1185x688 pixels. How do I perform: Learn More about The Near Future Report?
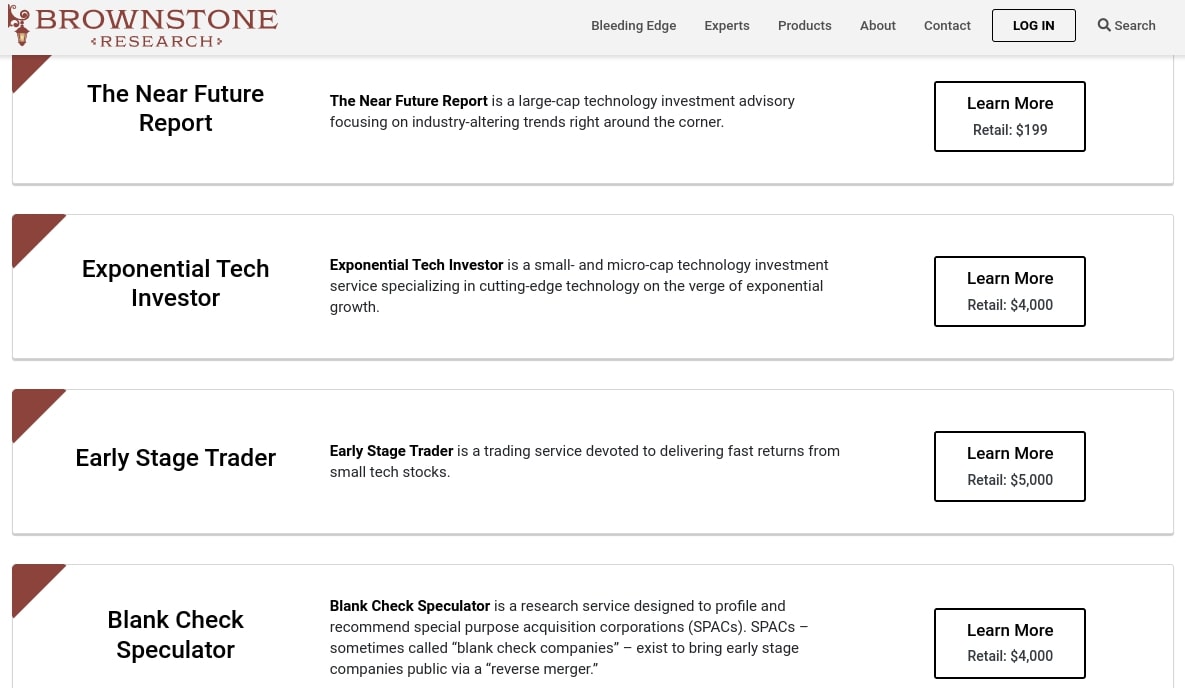(1009, 116)
